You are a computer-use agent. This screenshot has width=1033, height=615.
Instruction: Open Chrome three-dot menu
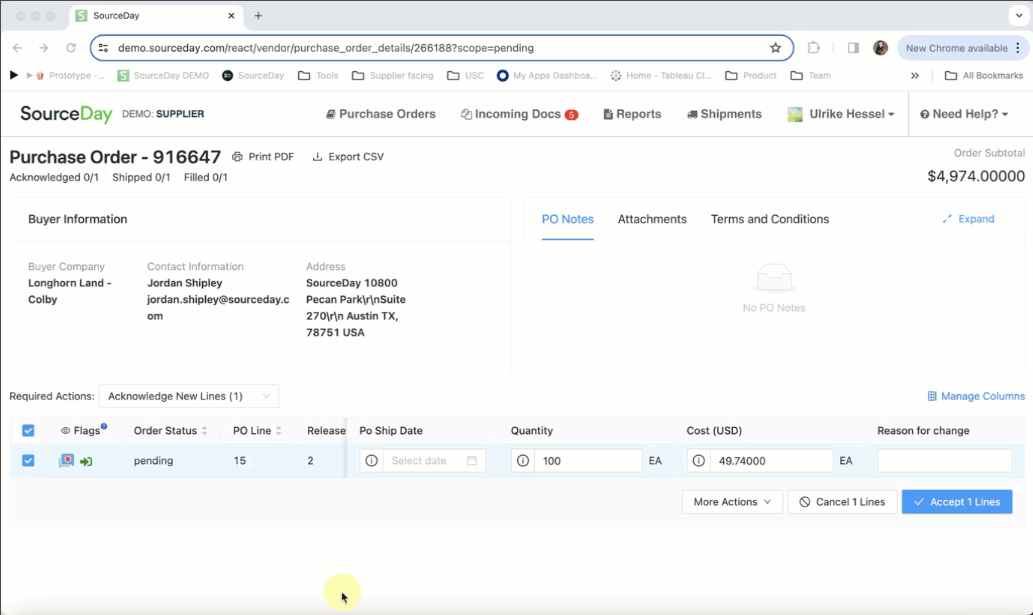[x=1018, y=48]
